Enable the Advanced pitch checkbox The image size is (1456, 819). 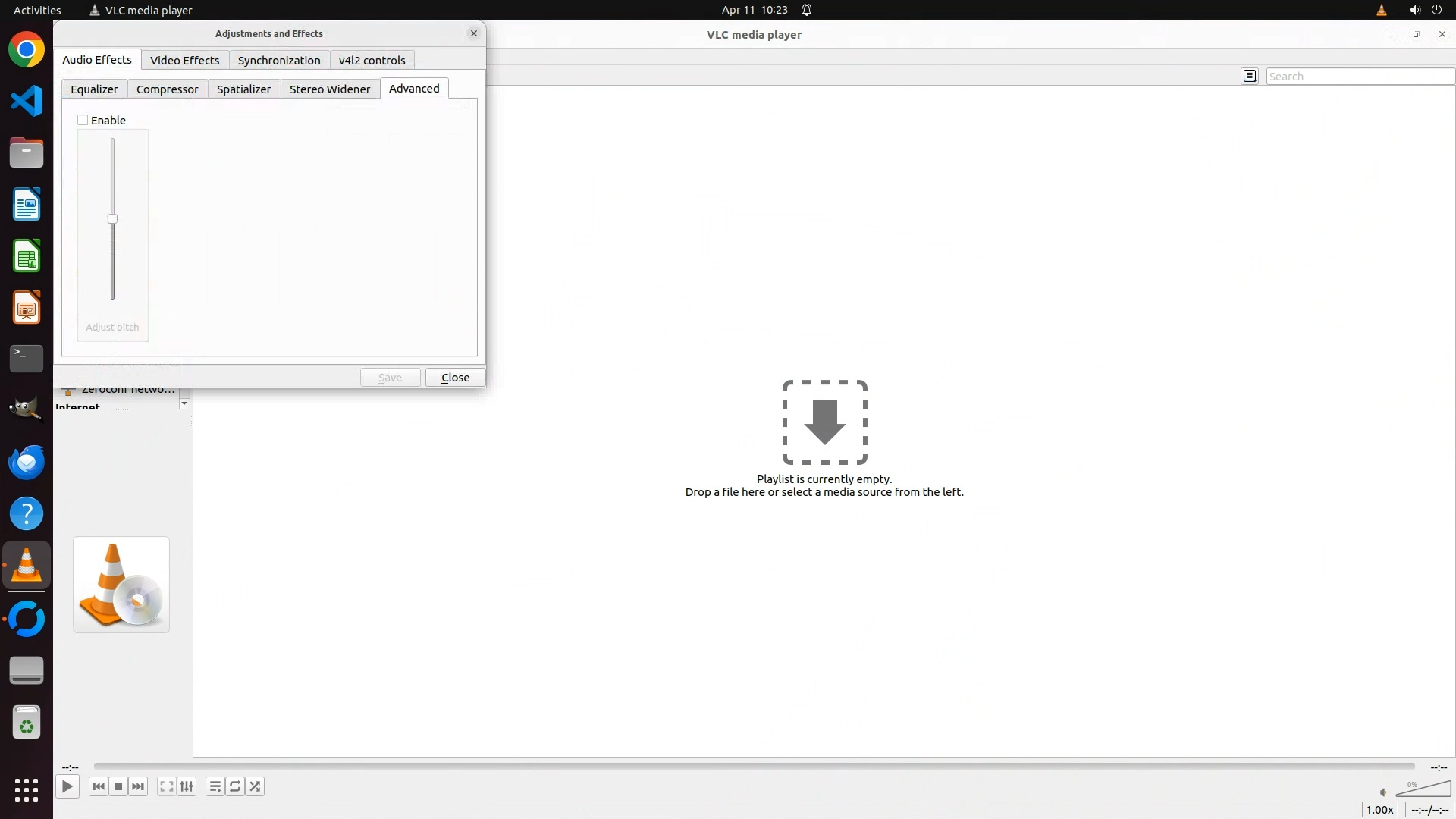tap(83, 120)
